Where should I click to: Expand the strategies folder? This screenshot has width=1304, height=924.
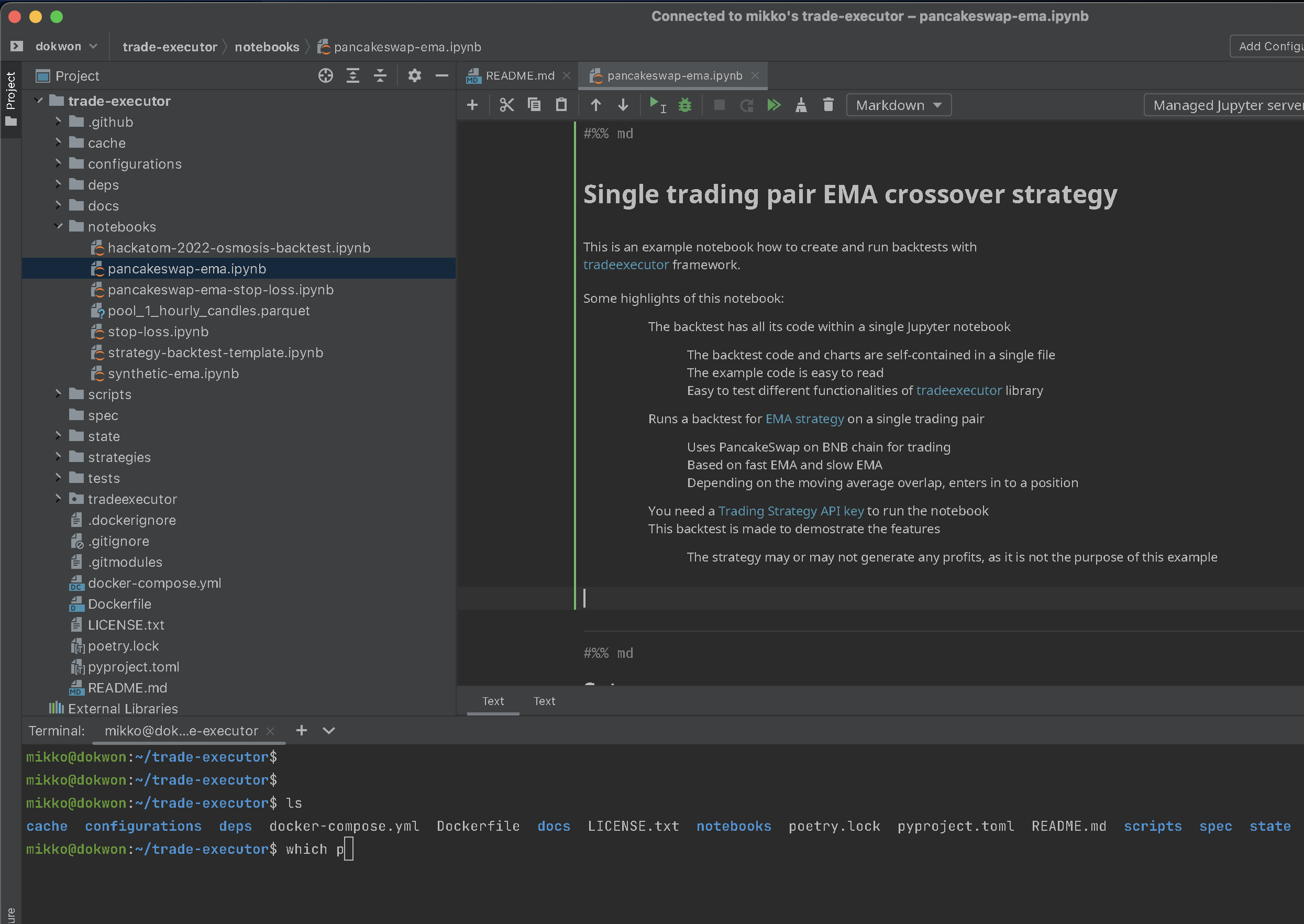(58, 457)
